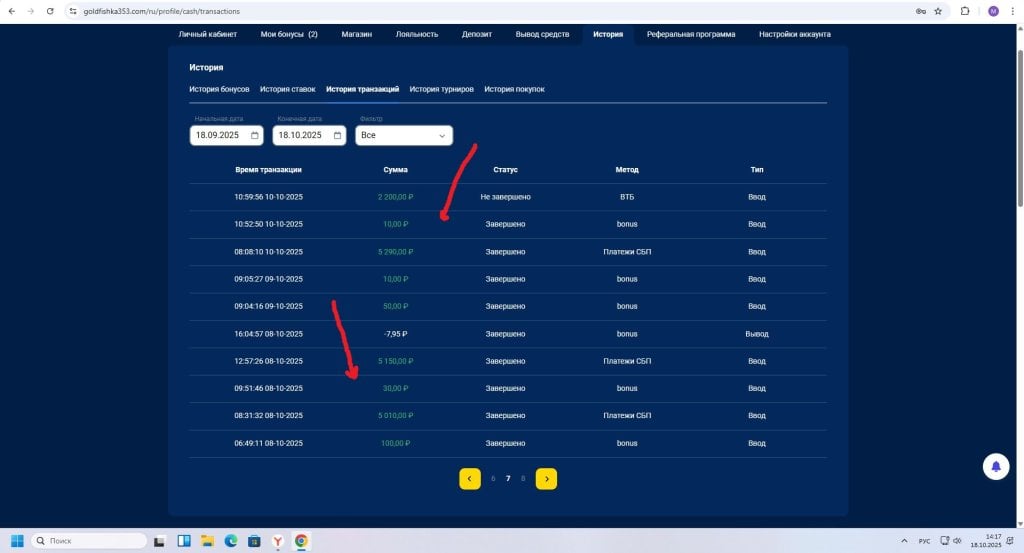1024x553 pixels.
Task: Open Настройки аккаунта tab
Action: pyautogui.click(x=795, y=34)
